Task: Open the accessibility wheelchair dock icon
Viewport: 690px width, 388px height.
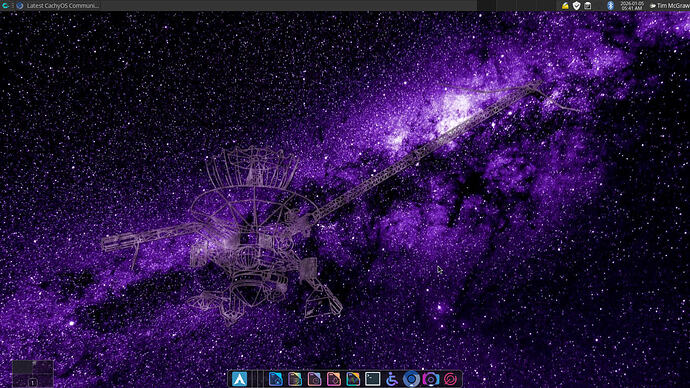Action: (392, 379)
